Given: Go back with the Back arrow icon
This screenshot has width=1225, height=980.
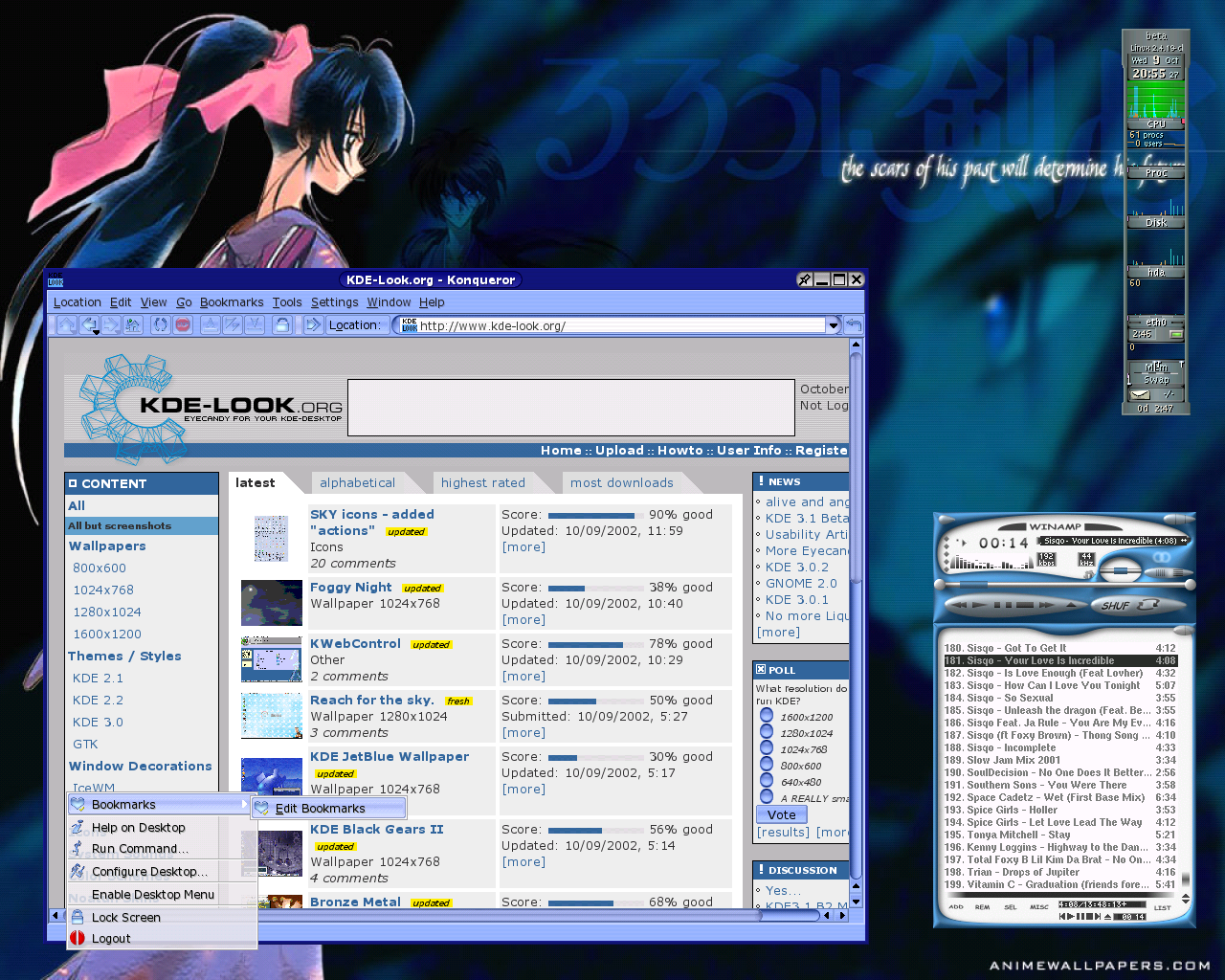Looking at the screenshot, I should pyautogui.click(x=88, y=323).
